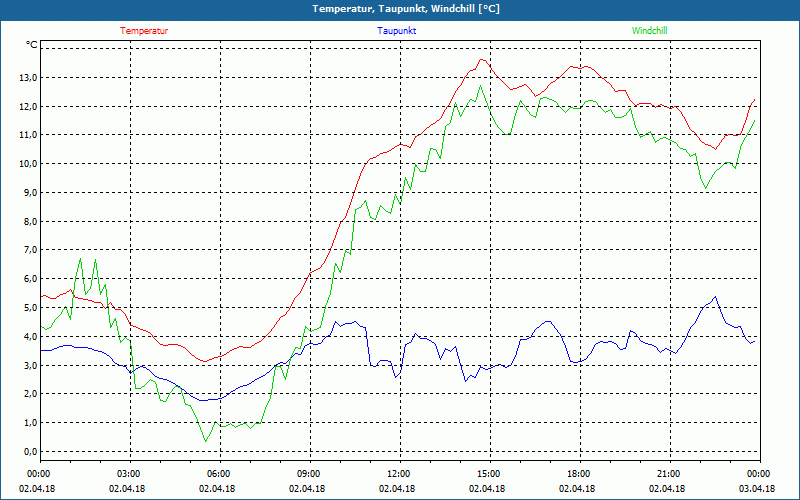The image size is (800, 500).
Task: Click the blue Taupunkt legend label
Action: pyautogui.click(x=396, y=31)
